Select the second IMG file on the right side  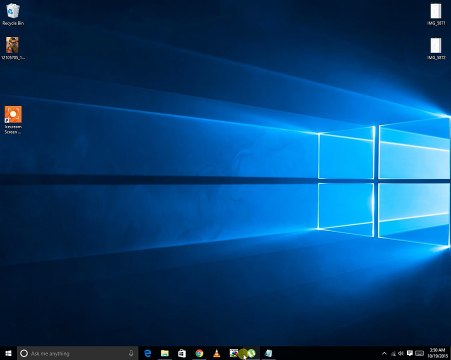coord(436,49)
